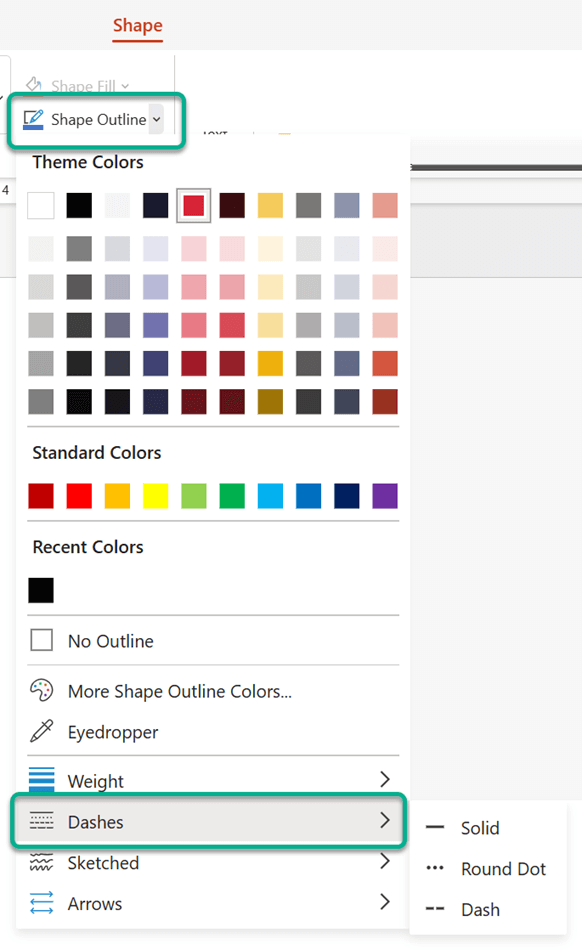Open the Shape Outline dropdown arrow
This screenshot has width=582, height=950.
(x=157, y=118)
